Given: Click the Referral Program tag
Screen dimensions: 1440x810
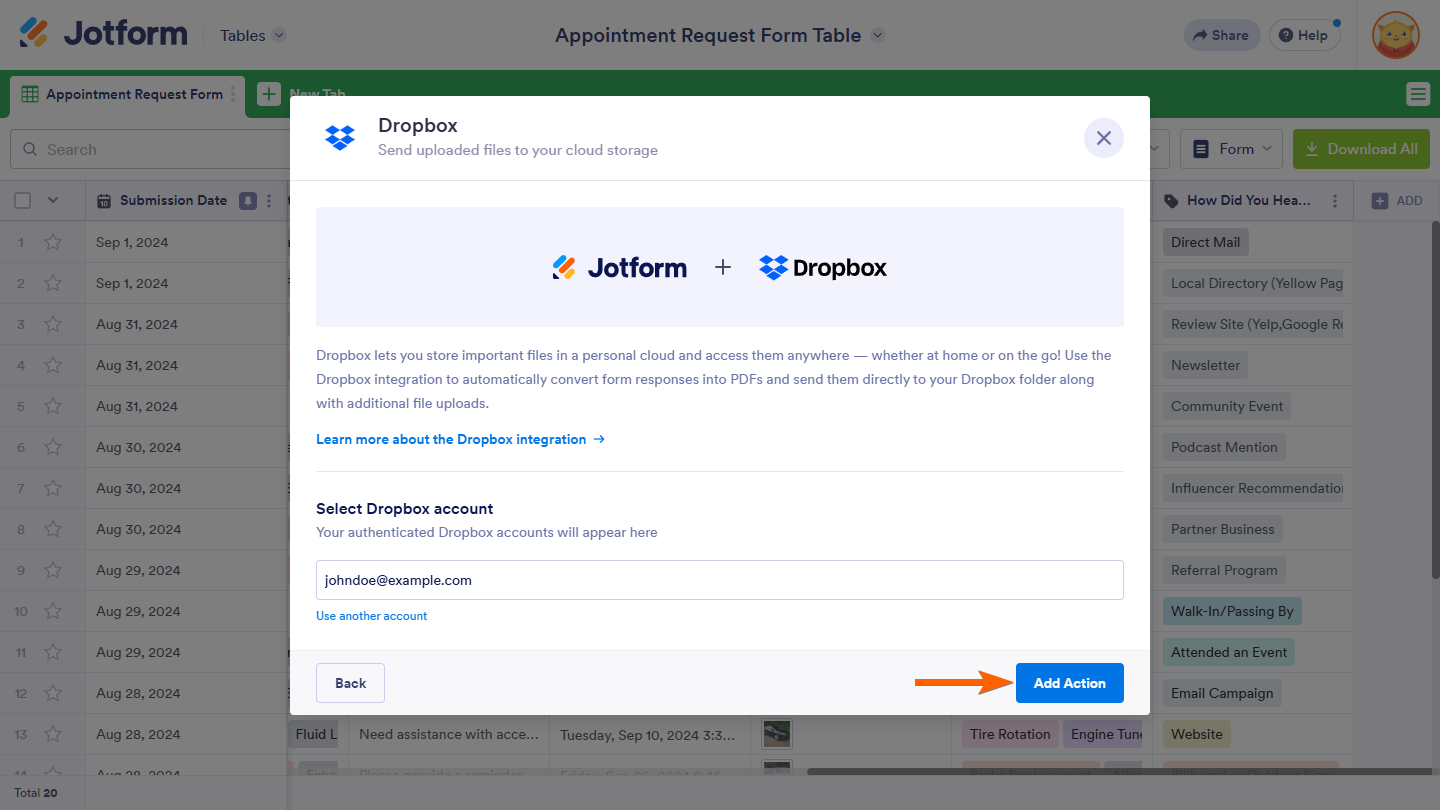Looking at the screenshot, I should 1224,570.
